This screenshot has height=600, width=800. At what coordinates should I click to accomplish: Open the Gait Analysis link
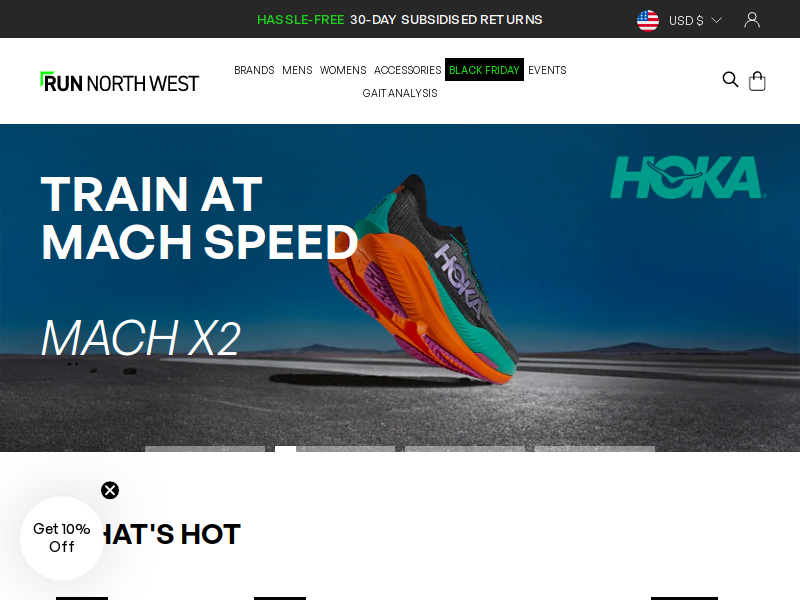click(x=399, y=93)
